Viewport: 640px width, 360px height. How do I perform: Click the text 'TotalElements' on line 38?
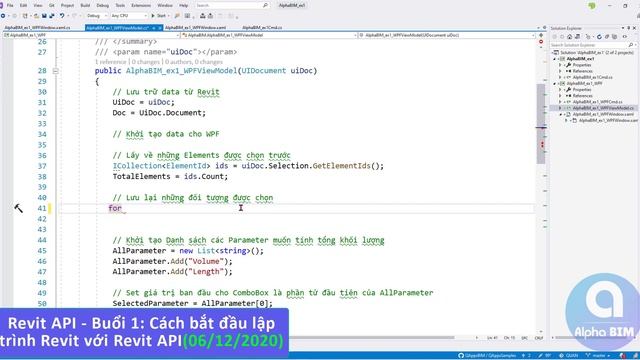(141, 176)
